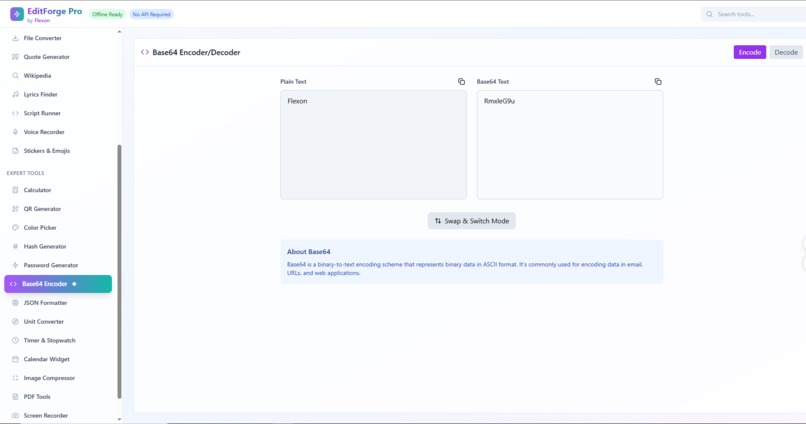Image resolution: width=806 pixels, height=424 pixels.
Task: Click the Hash Generator hash icon
Action: [15, 246]
